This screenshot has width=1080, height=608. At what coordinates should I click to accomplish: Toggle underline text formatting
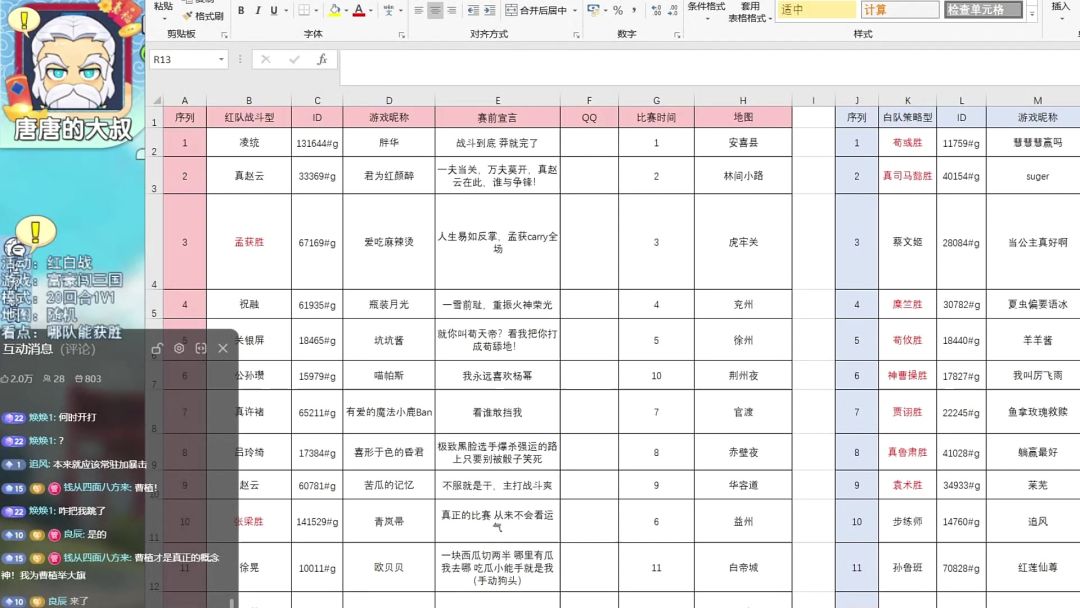pos(272,11)
